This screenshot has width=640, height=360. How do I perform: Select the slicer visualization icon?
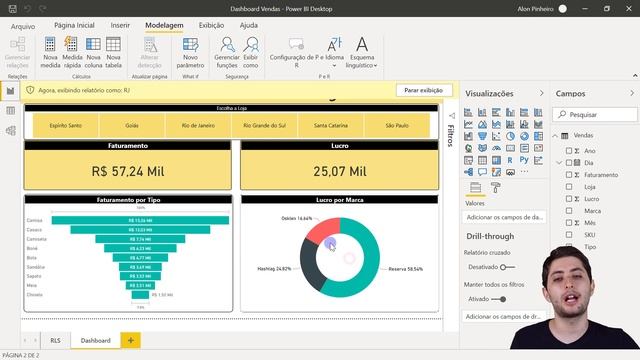point(468,160)
